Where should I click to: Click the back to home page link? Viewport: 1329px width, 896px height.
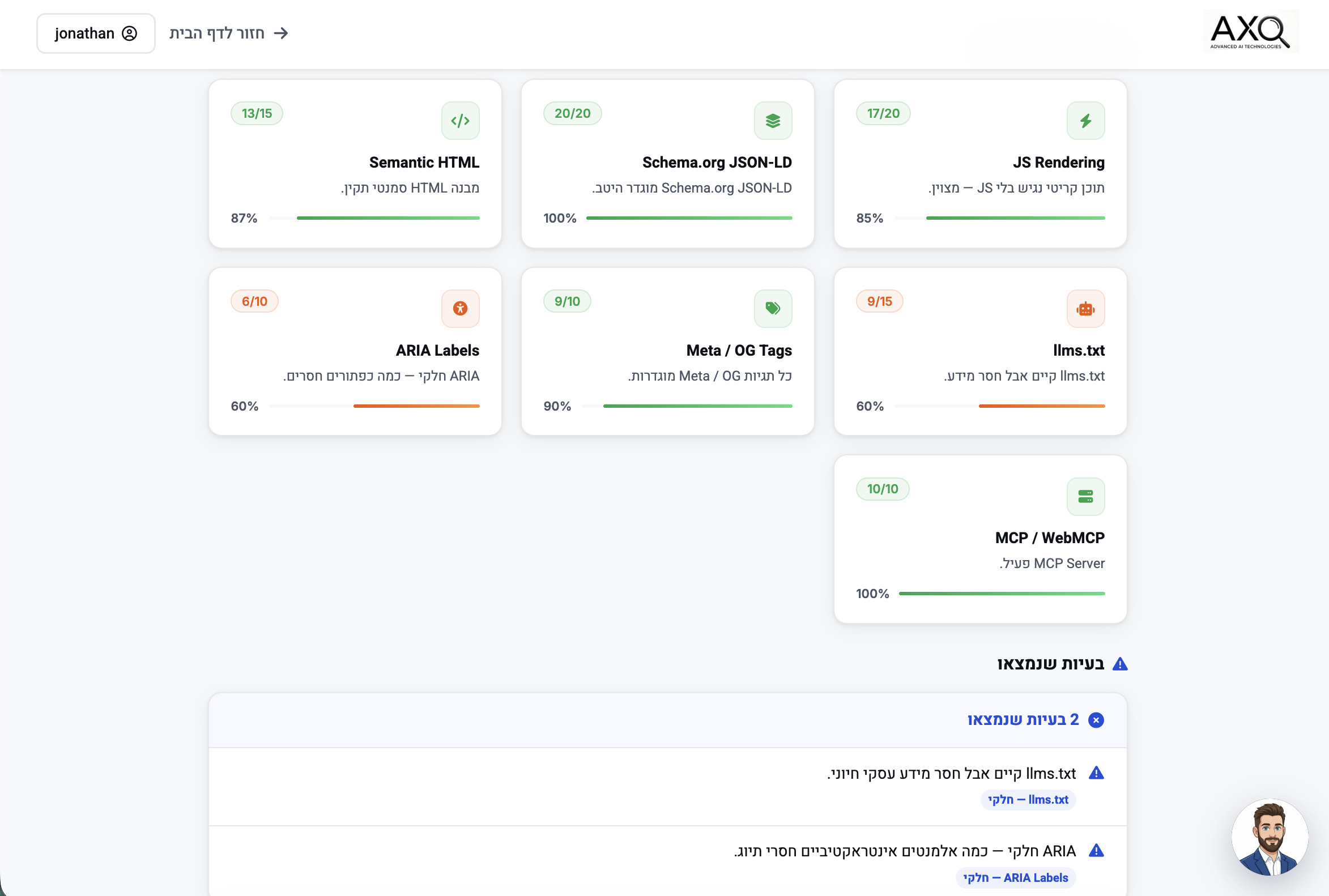pyautogui.click(x=229, y=34)
